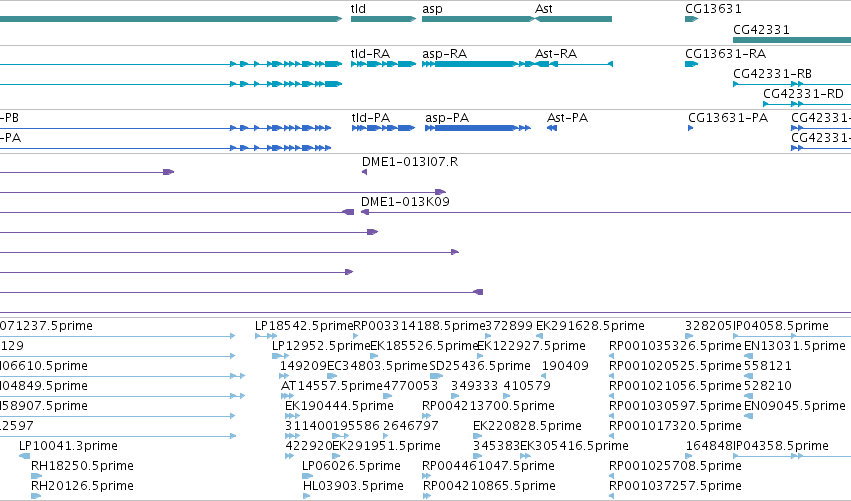The image size is (851, 501).
Task: Select the EK291628.5prime EST label
Action: point(590,326)
